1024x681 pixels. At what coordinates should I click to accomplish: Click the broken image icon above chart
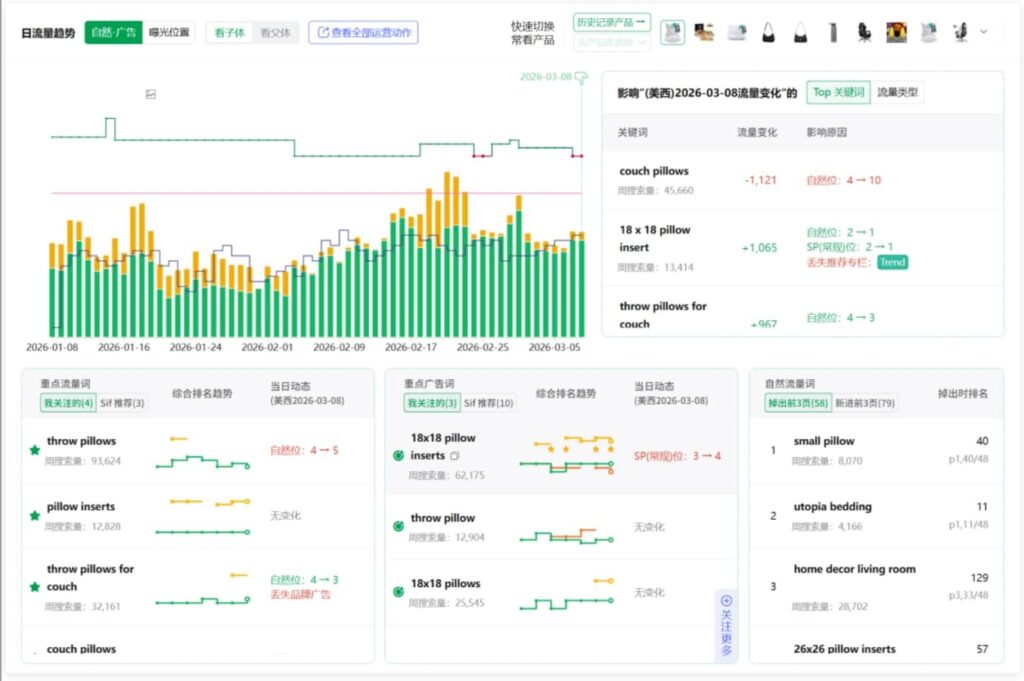point(150,94)
